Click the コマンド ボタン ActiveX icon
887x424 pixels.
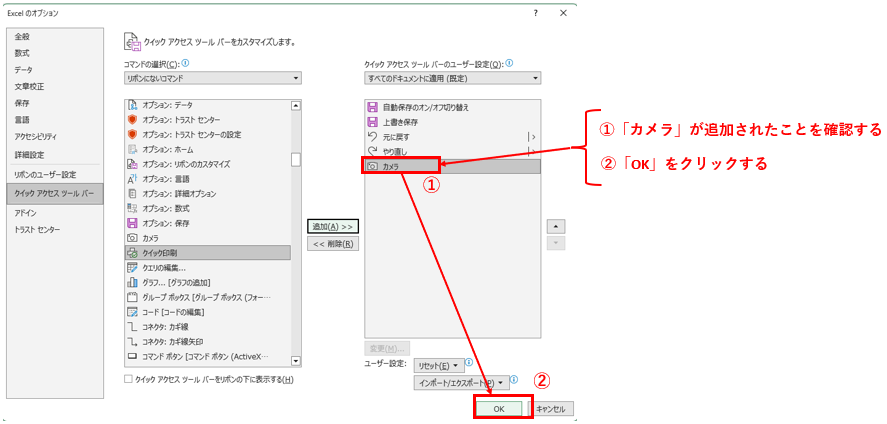tap(132, 356)
